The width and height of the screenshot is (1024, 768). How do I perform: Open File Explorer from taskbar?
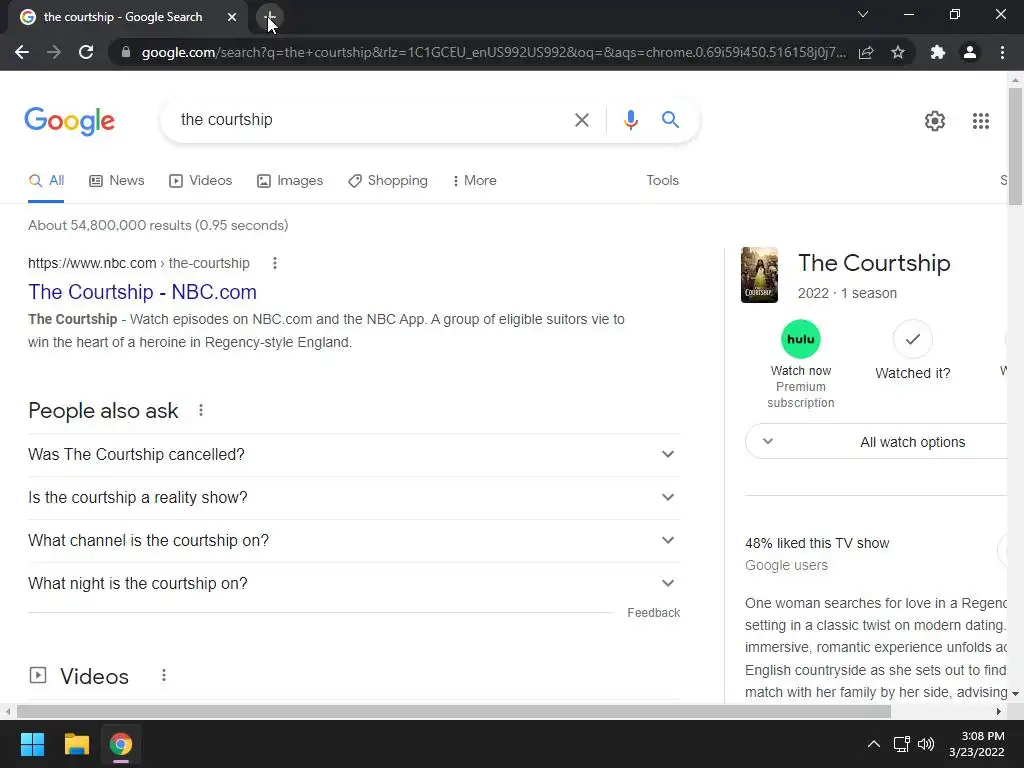(x=76, y=744)
